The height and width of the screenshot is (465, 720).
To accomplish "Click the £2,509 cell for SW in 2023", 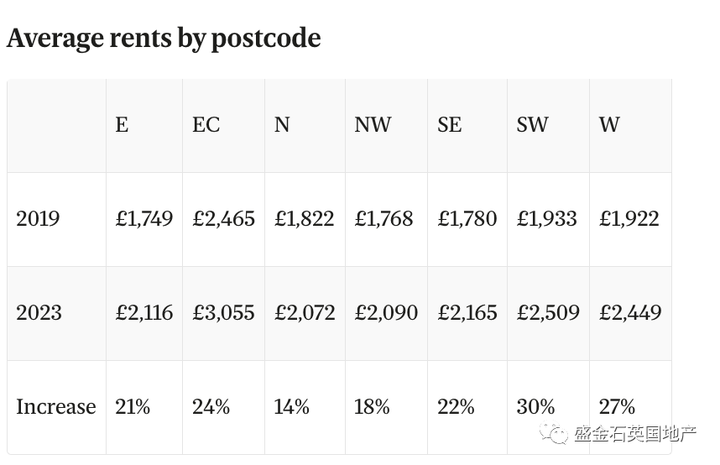I will pos(548,313).
